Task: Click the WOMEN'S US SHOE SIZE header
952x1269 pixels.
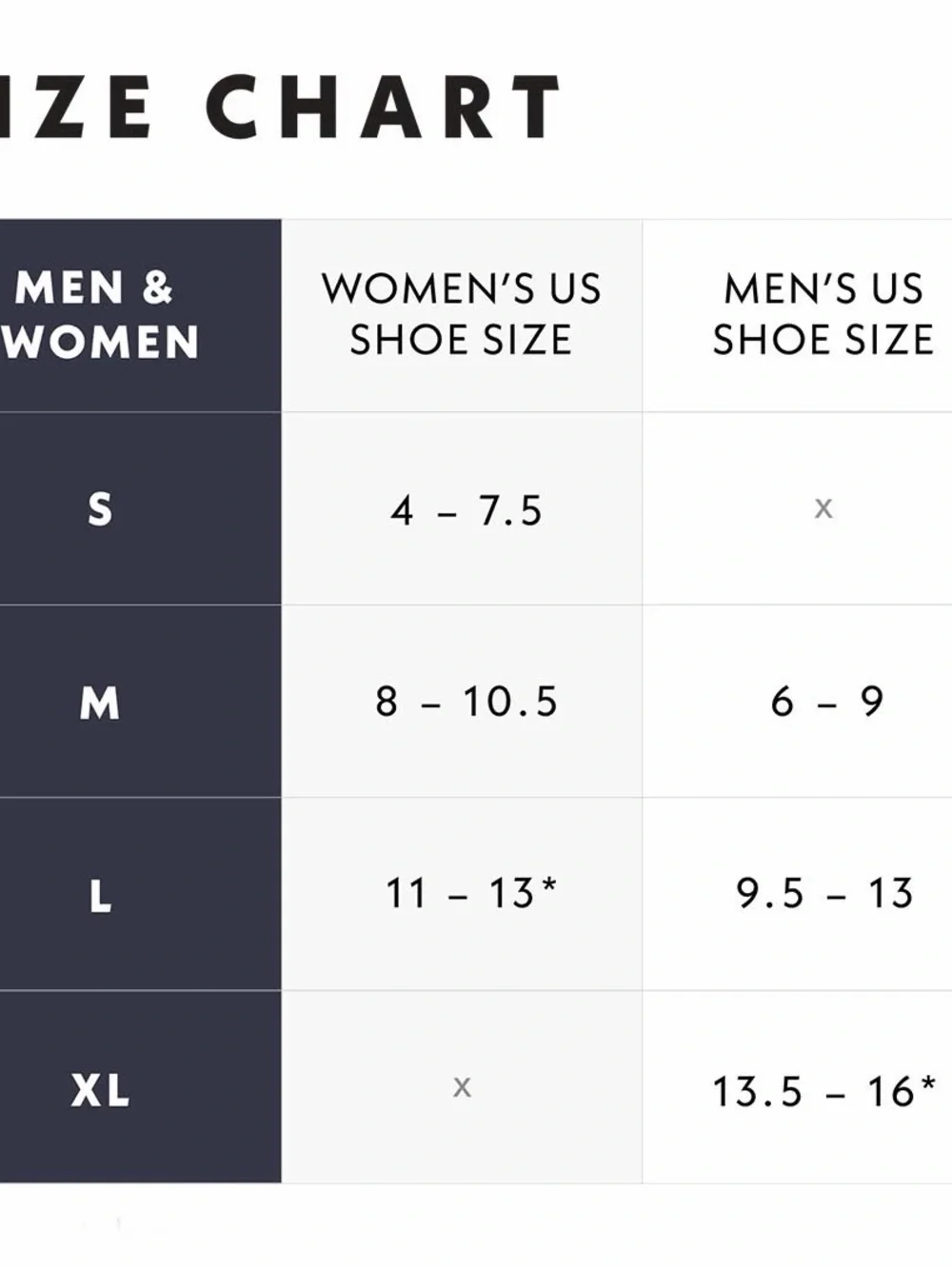Action: 462,315
